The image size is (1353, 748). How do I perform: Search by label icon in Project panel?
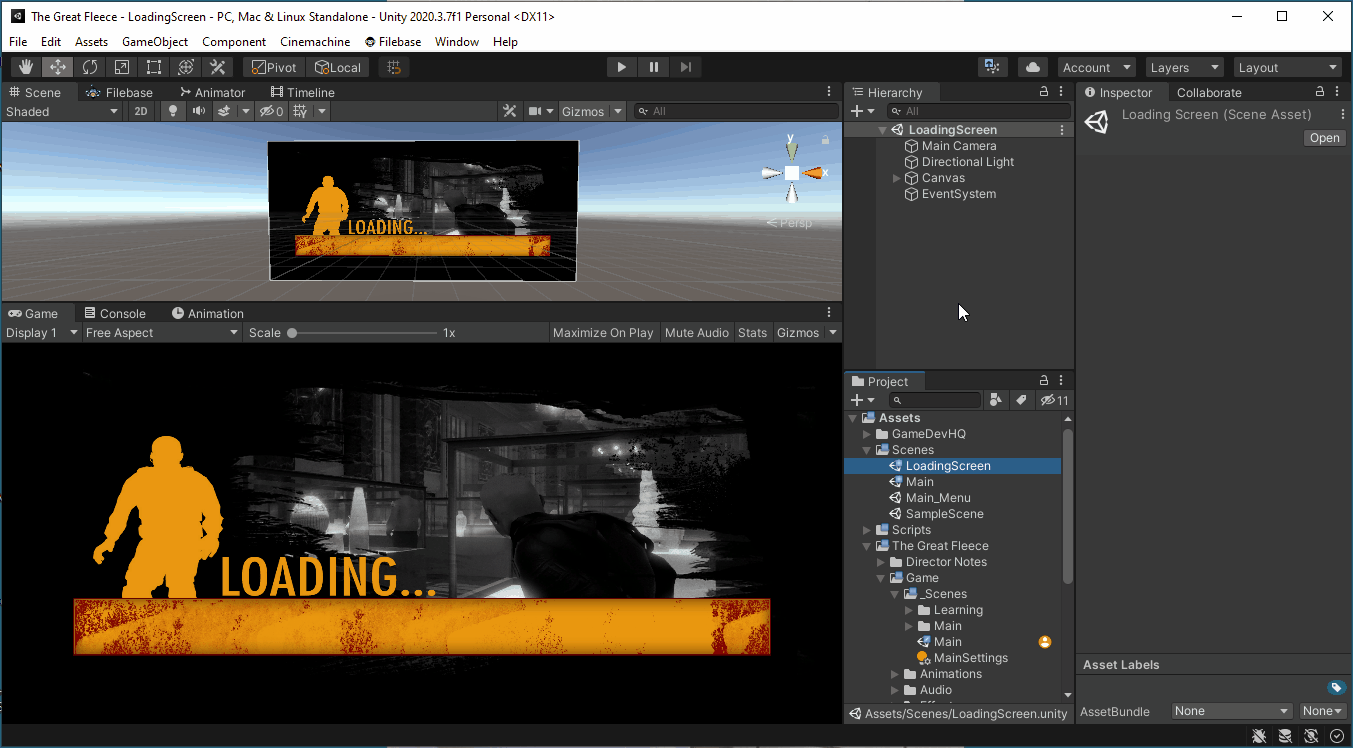pyautogui.click(x=1021, y=400)
